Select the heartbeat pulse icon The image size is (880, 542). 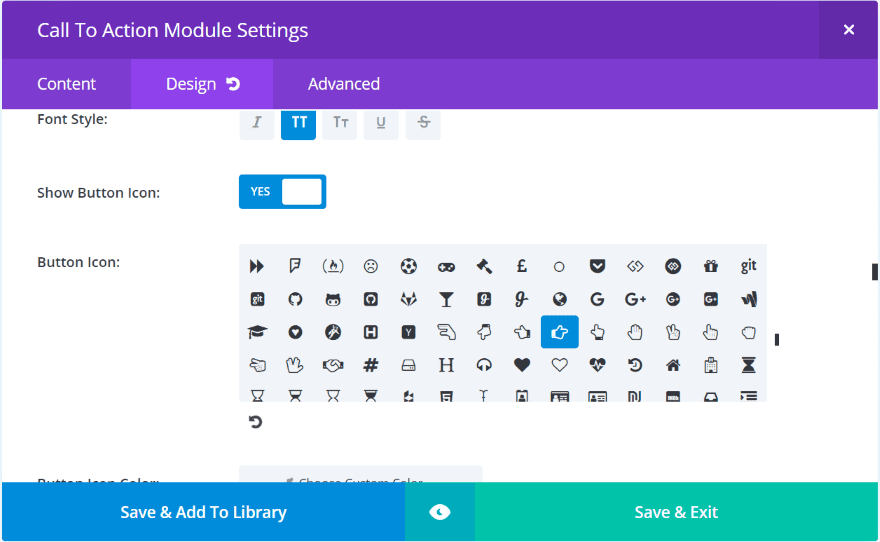point(597,365)
